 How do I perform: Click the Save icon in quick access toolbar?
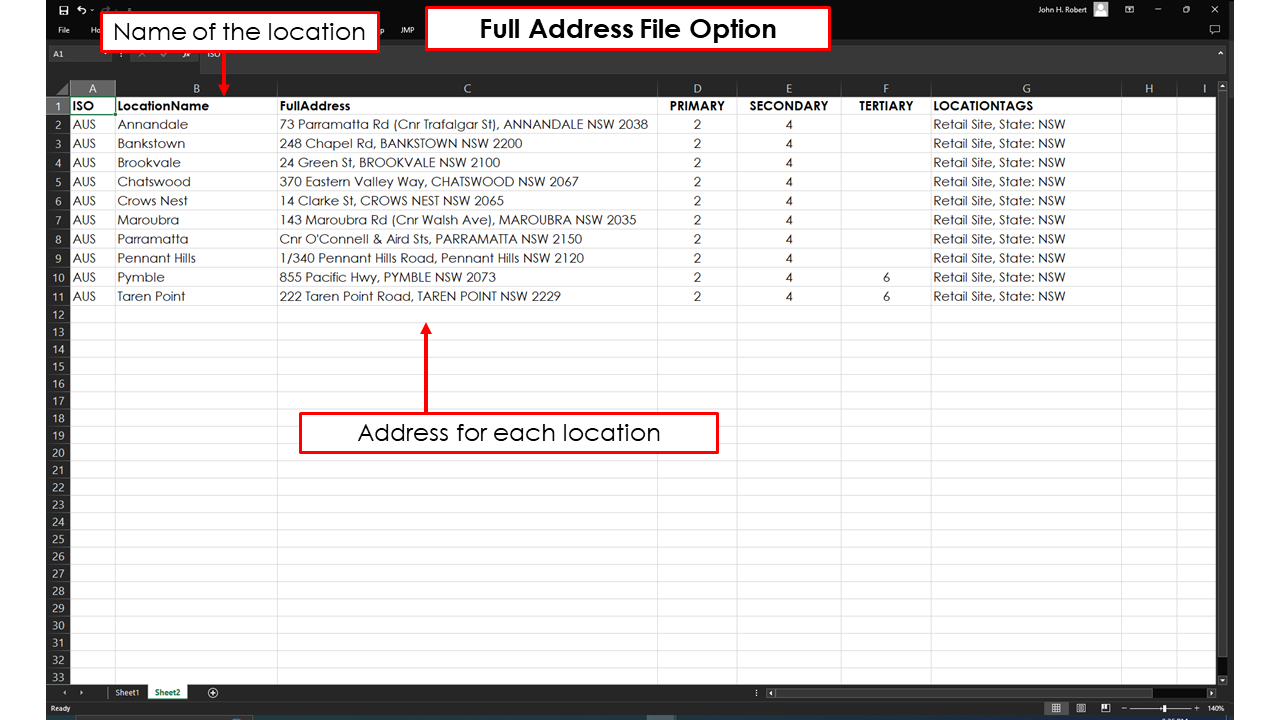[x=63, y=10]
